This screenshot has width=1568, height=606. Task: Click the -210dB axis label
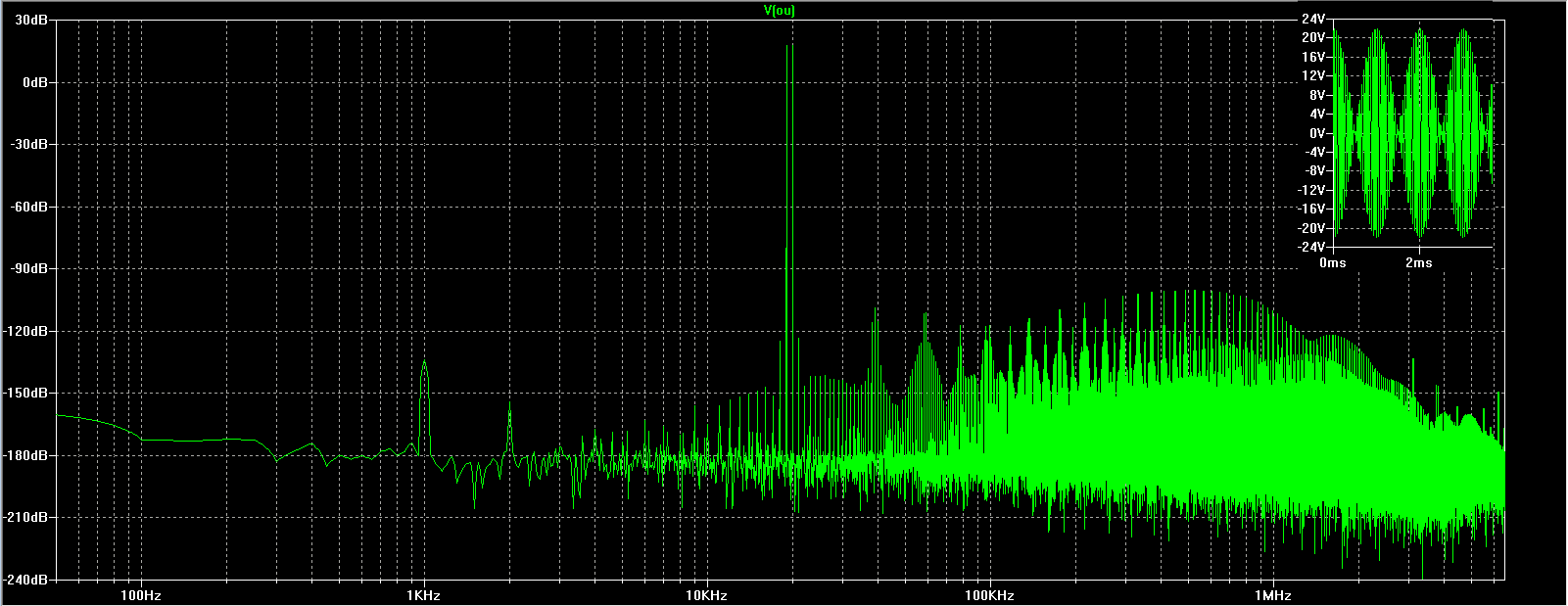pyautogui.click(x=26, y=518)
